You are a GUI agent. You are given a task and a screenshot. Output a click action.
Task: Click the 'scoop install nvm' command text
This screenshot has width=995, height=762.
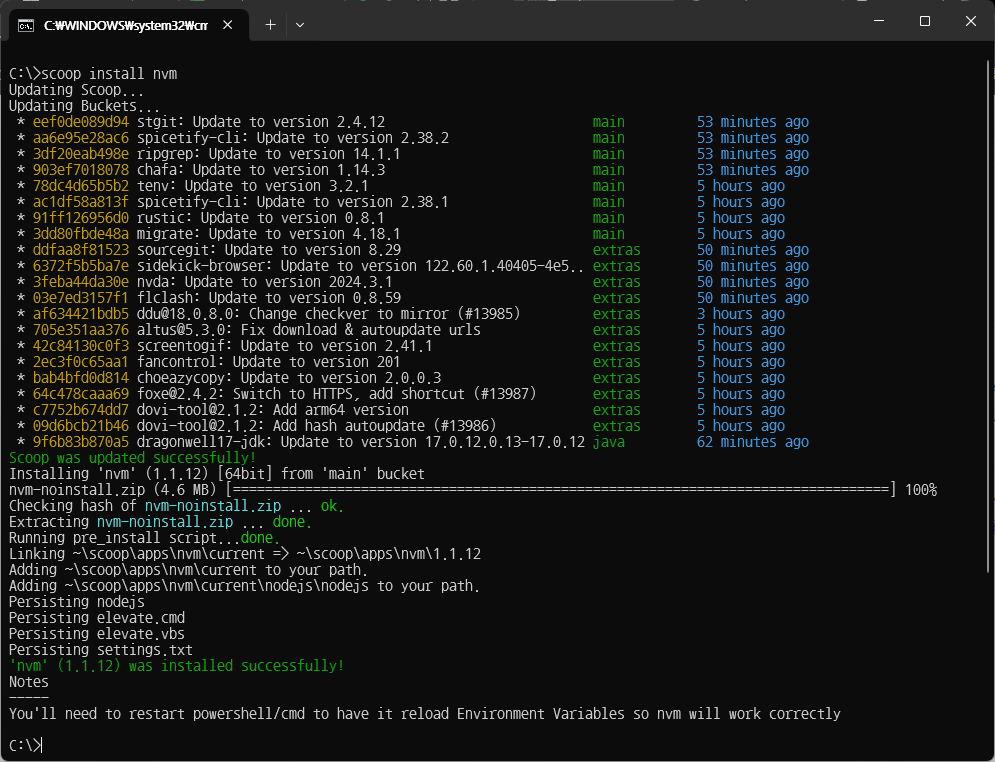109,74
